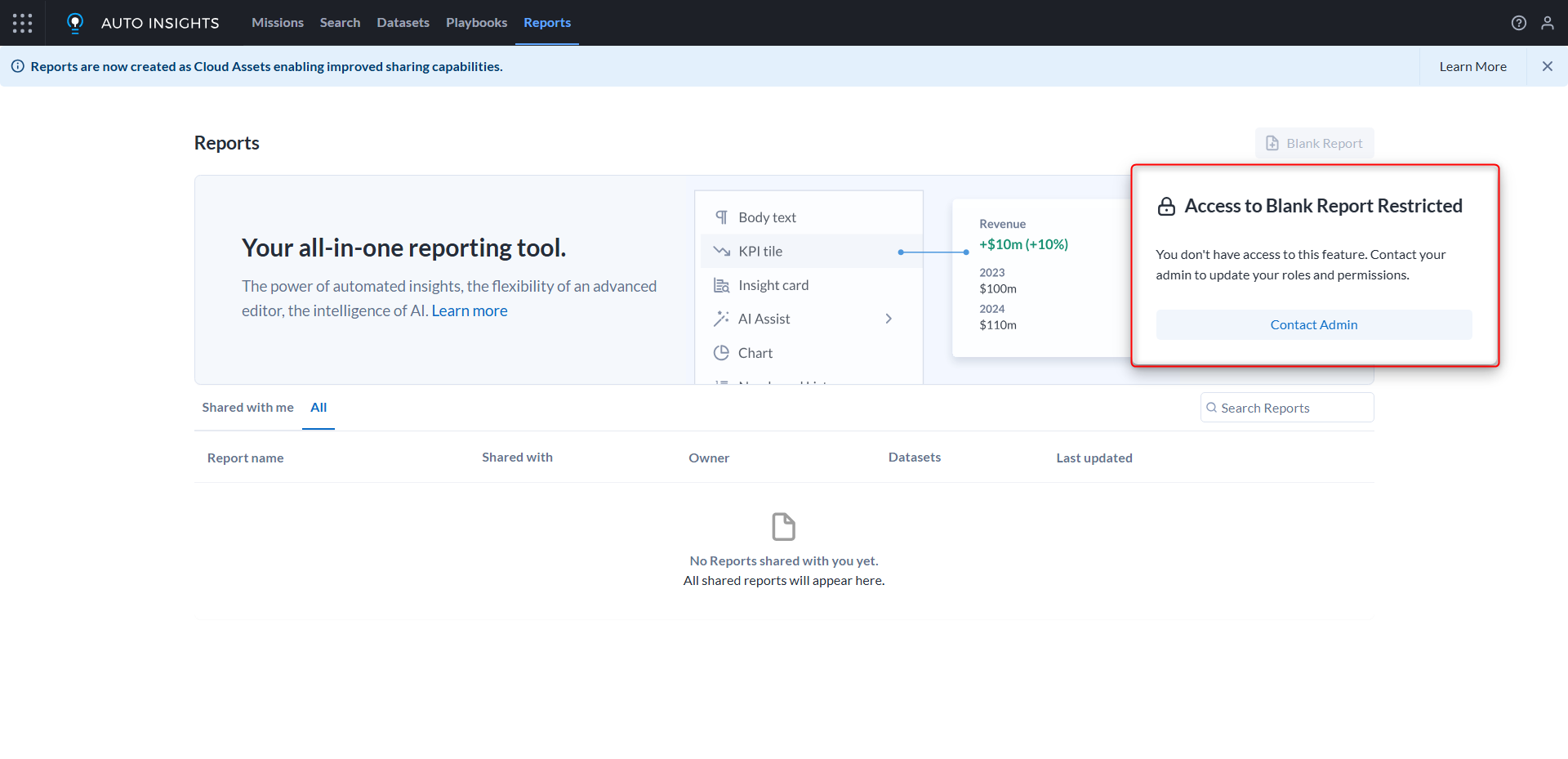Open the user profile icon
This screenshot has width=1568, height=759.
(1548, 23)
